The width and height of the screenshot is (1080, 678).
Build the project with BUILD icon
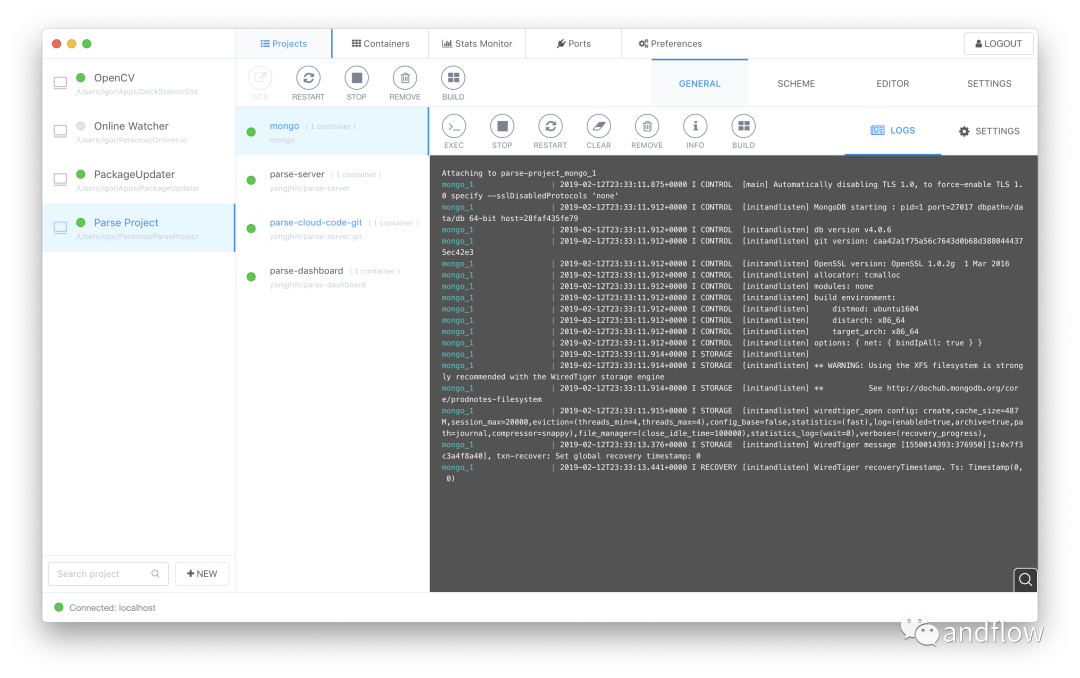[x=453, y=78]
